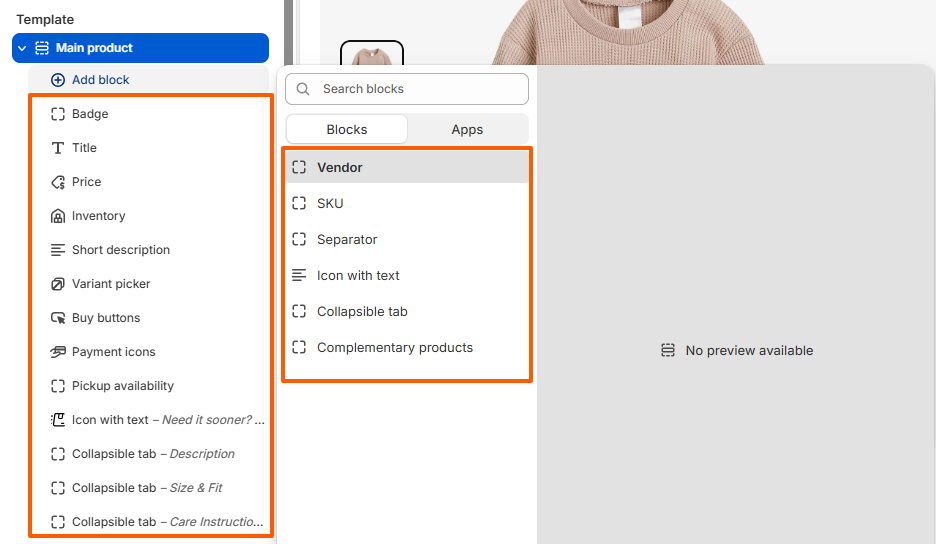Viewport: 936px width, 544px height.
Task: Select the Main product section label
Action: coord(94,48)
